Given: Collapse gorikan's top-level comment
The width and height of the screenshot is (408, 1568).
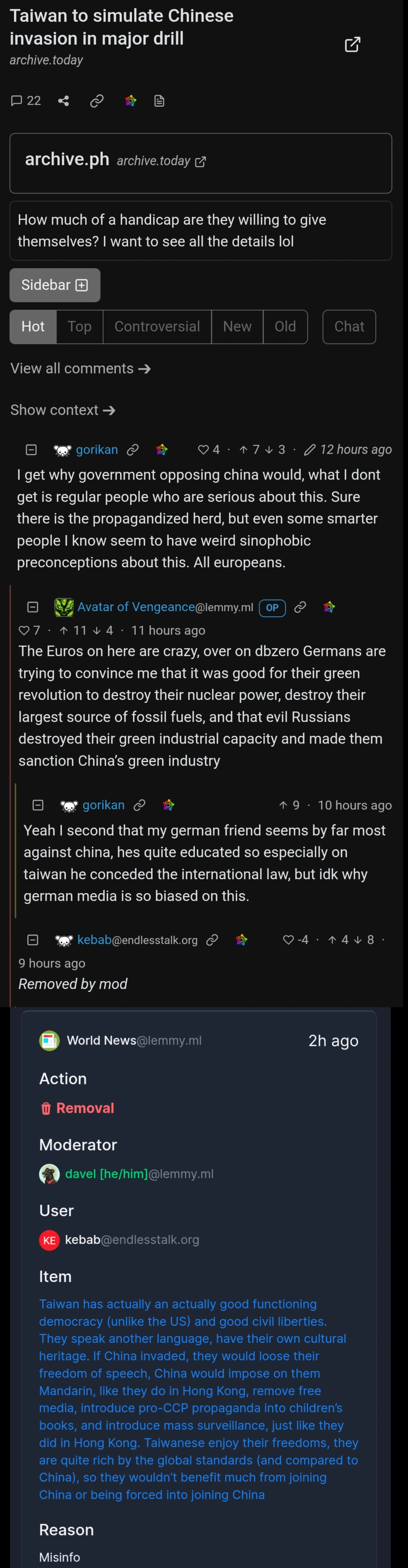Looking at the screenshot, I should tap(31, 450).
